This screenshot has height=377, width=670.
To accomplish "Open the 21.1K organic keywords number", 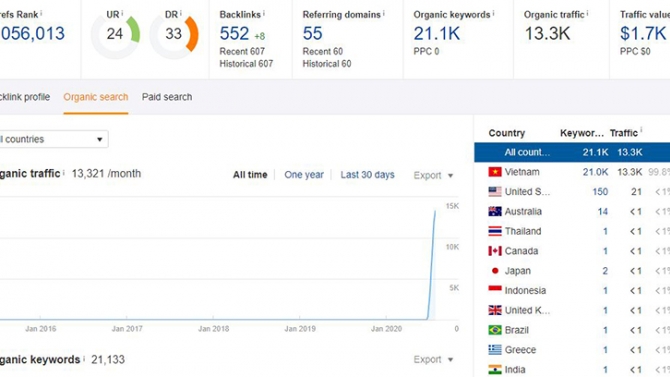I will (x=437, y=34).
